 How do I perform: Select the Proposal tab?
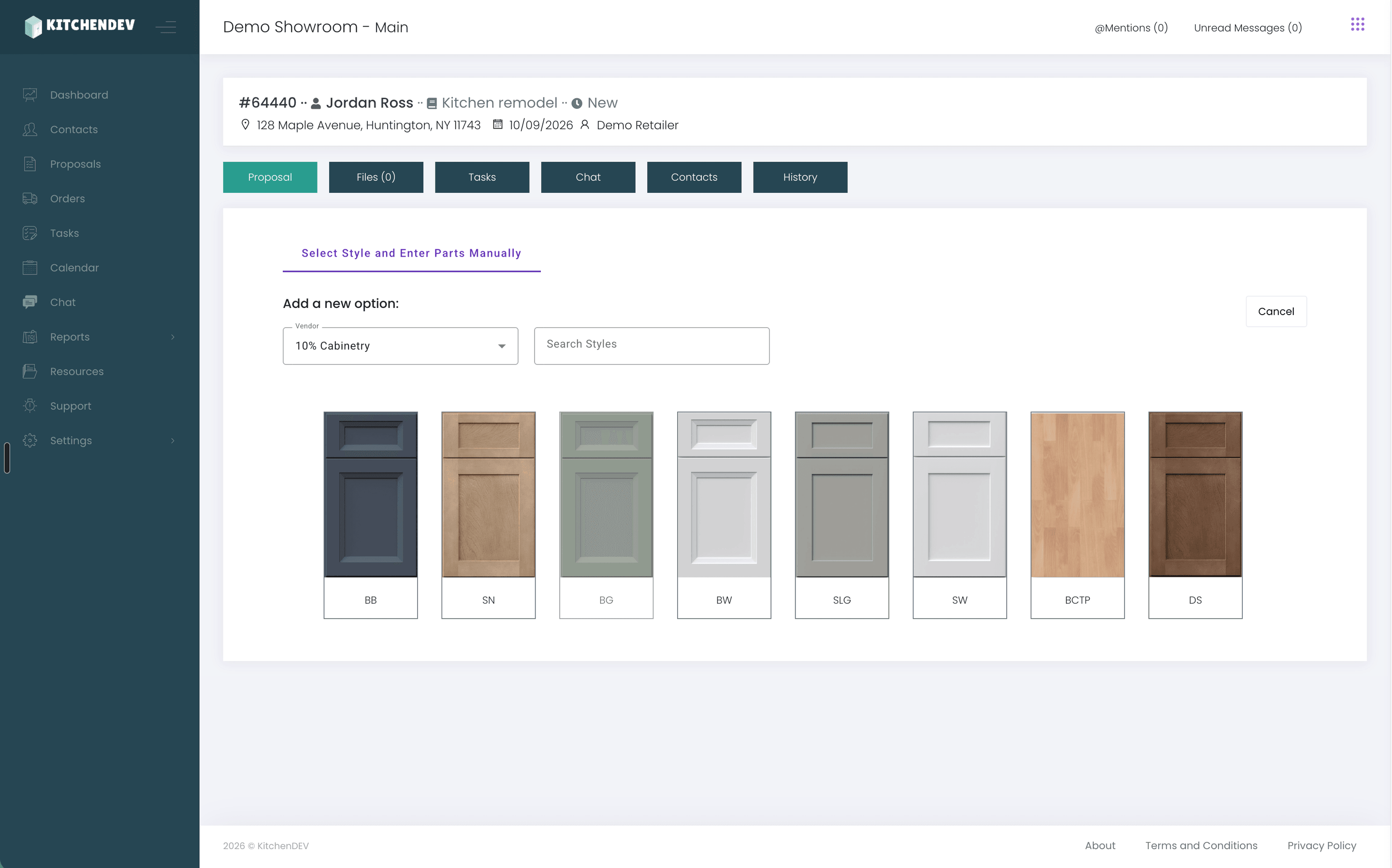coord(270,177)
